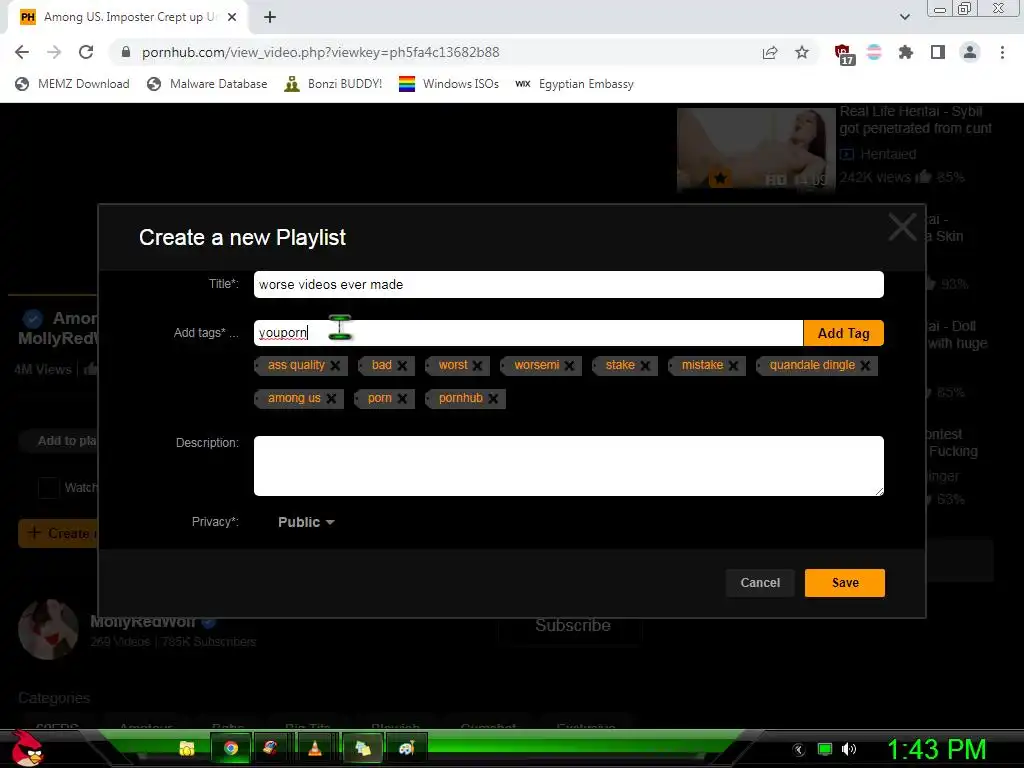Click into the playlist Title field

tap(568, 285)
